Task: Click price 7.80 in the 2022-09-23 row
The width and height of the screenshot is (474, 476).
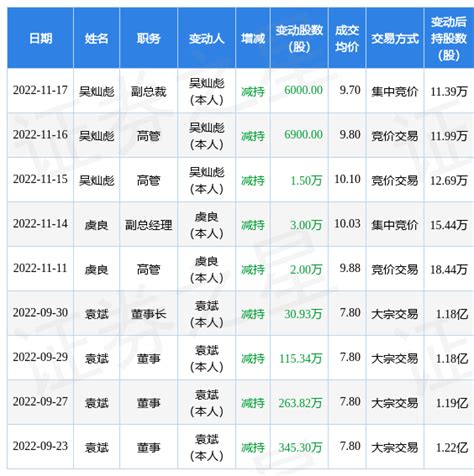Action: pos(350,446)
